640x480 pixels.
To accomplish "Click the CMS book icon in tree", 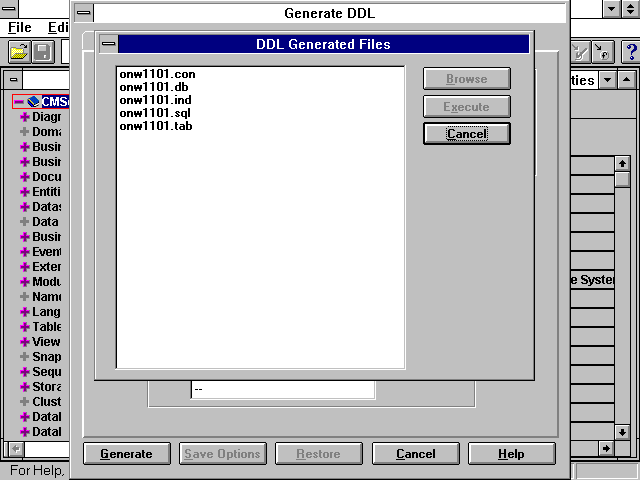I will pyautogui.click(x=33, y=101).
